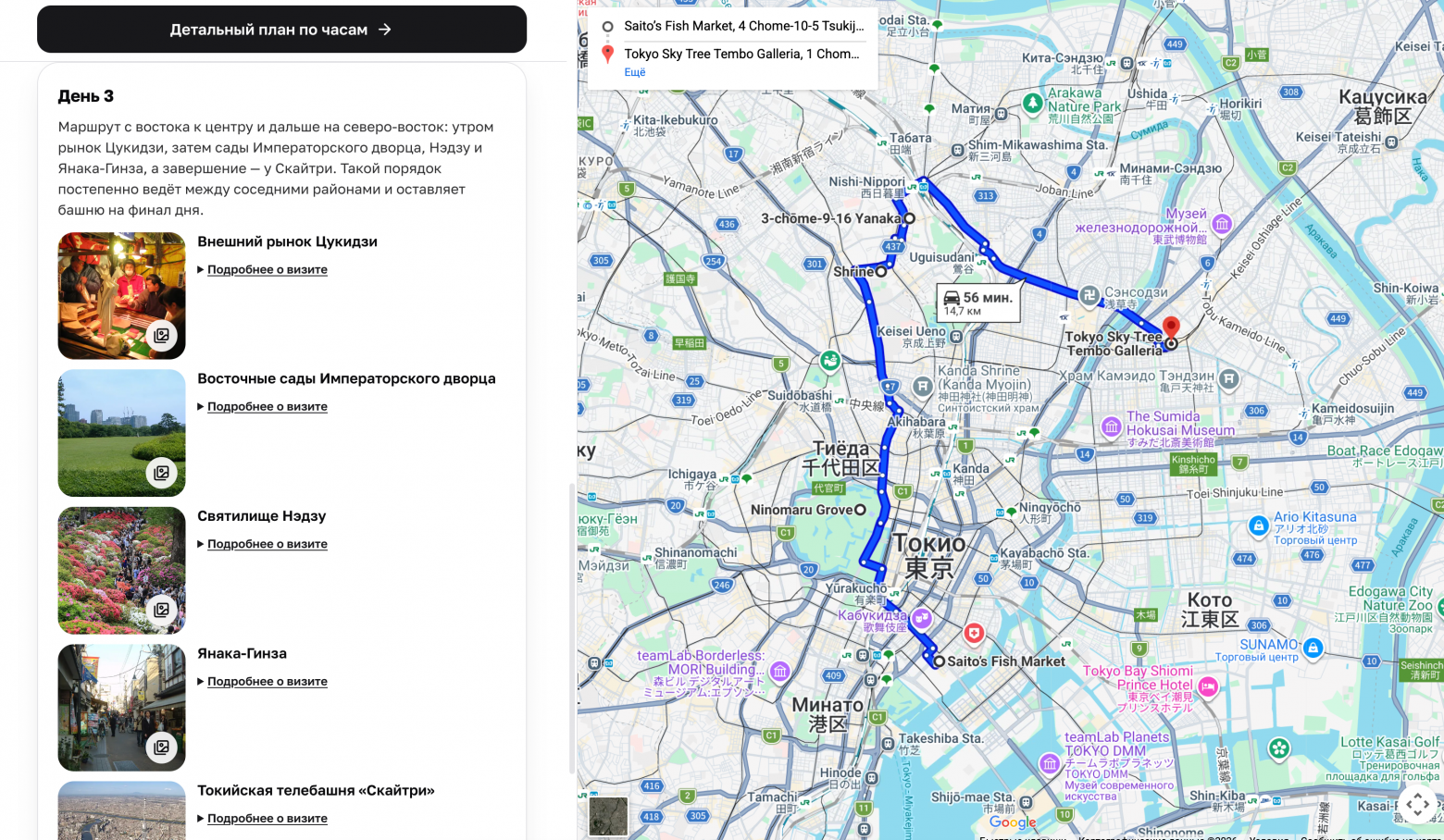Screen dimensions: 1444x840
Task: Click the Tokyo Bay Shiomi Prince Hotel icon
Action: coord(1207,686)
